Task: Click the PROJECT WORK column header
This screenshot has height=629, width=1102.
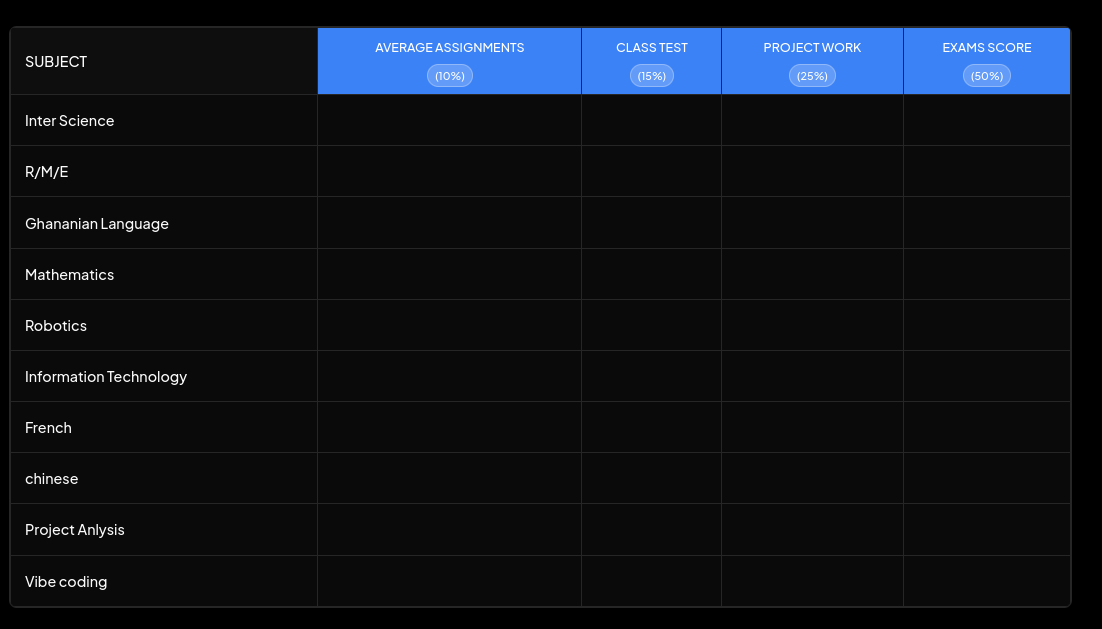Action: (812, 47)
